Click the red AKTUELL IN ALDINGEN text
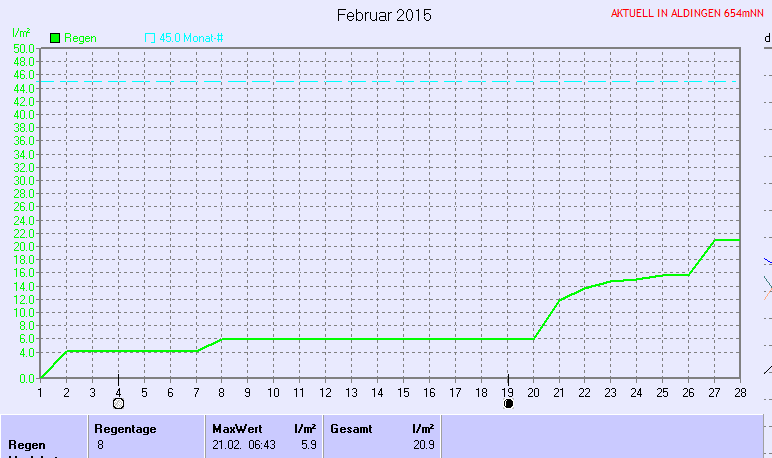Viewport: 772px width, 458px height. 687,15
